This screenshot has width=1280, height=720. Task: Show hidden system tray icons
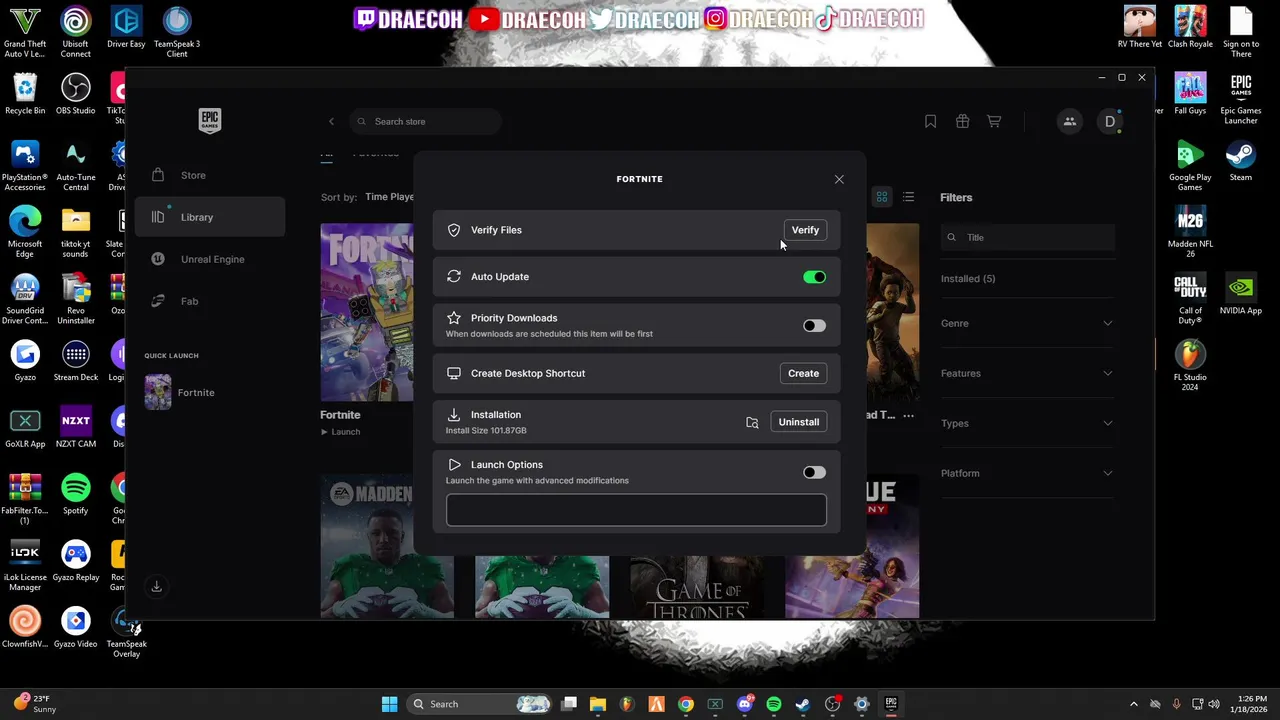point(1133,704)
